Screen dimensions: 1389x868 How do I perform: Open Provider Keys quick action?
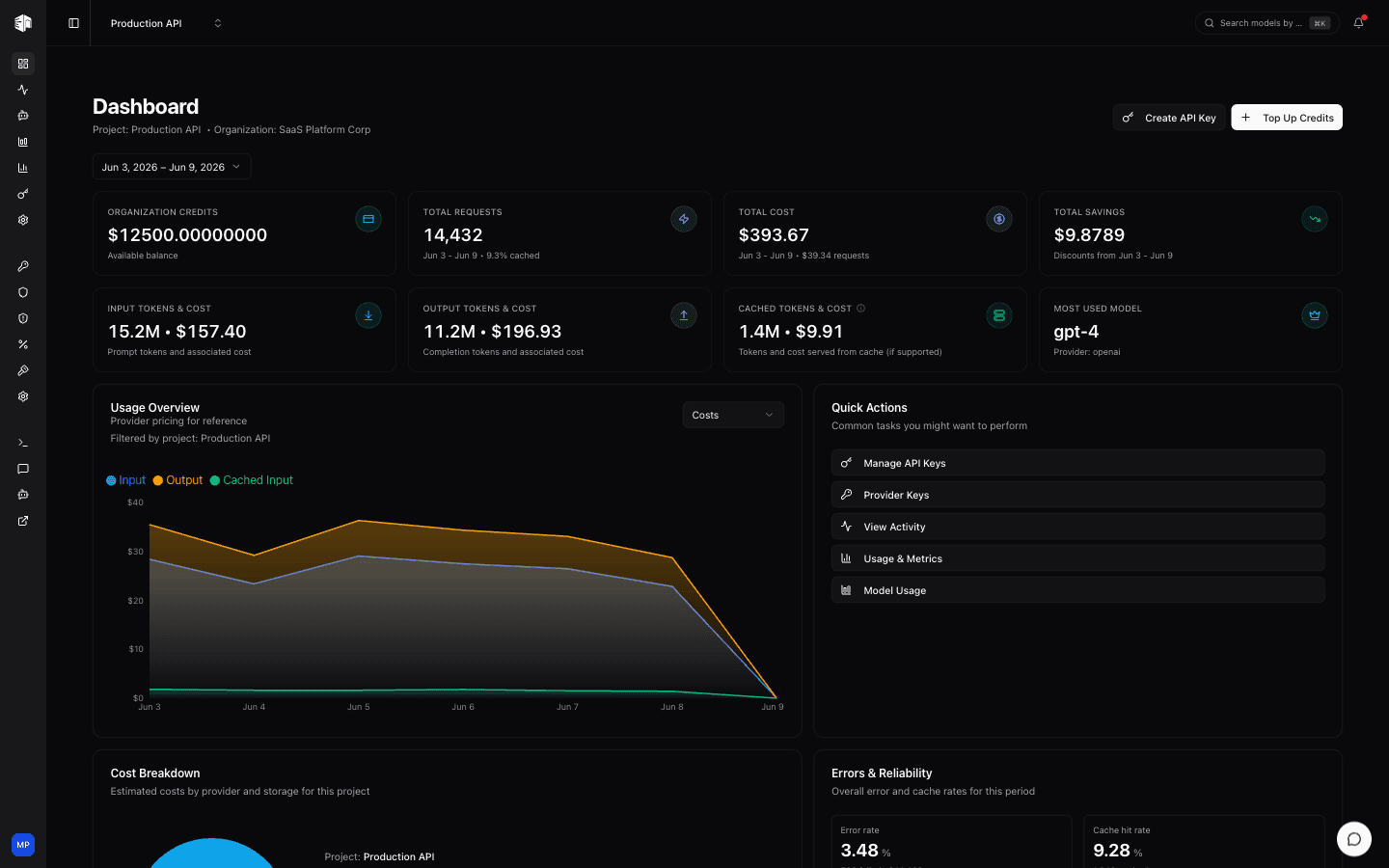(1077, 495)
